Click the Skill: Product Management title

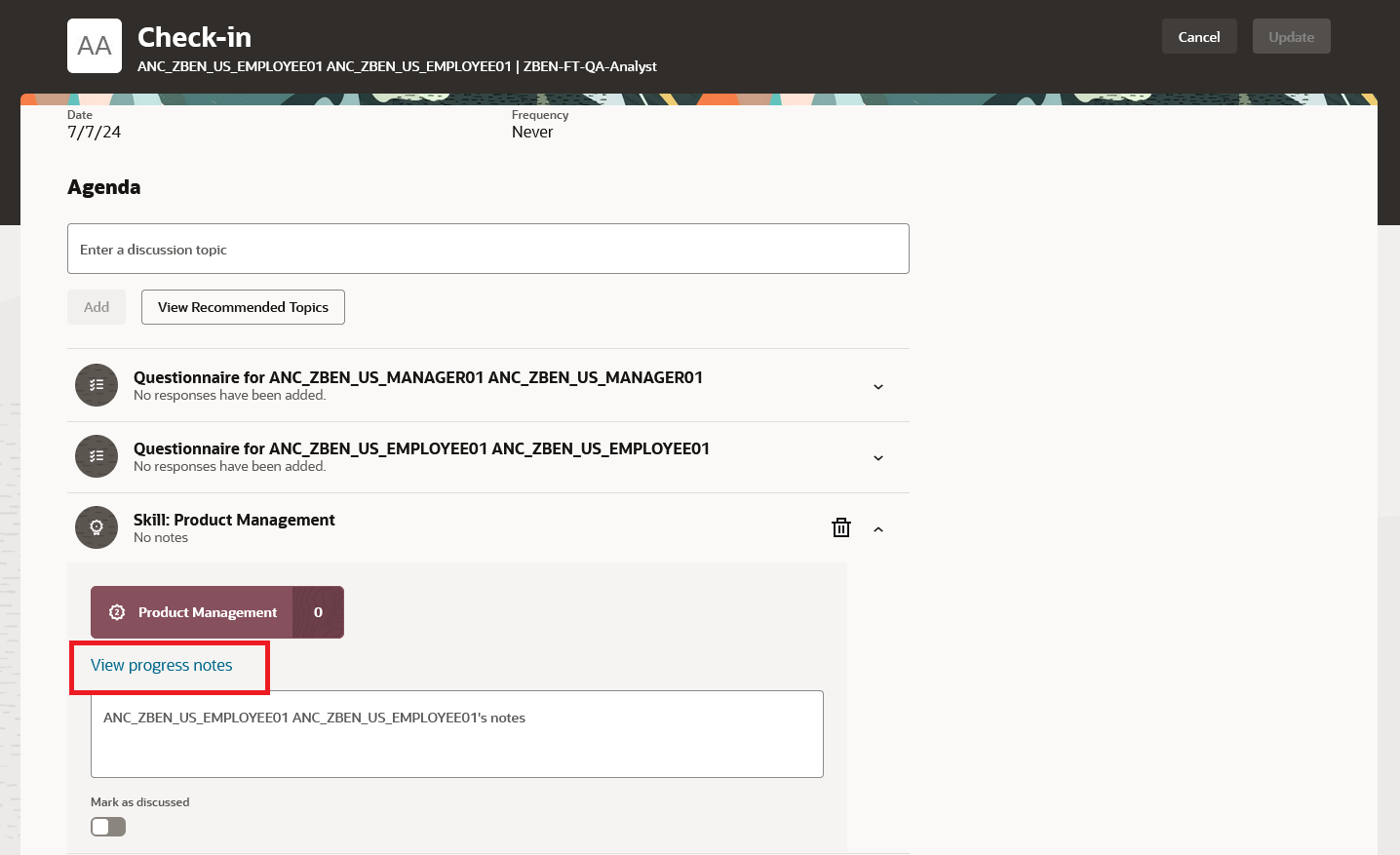point(234,520)
